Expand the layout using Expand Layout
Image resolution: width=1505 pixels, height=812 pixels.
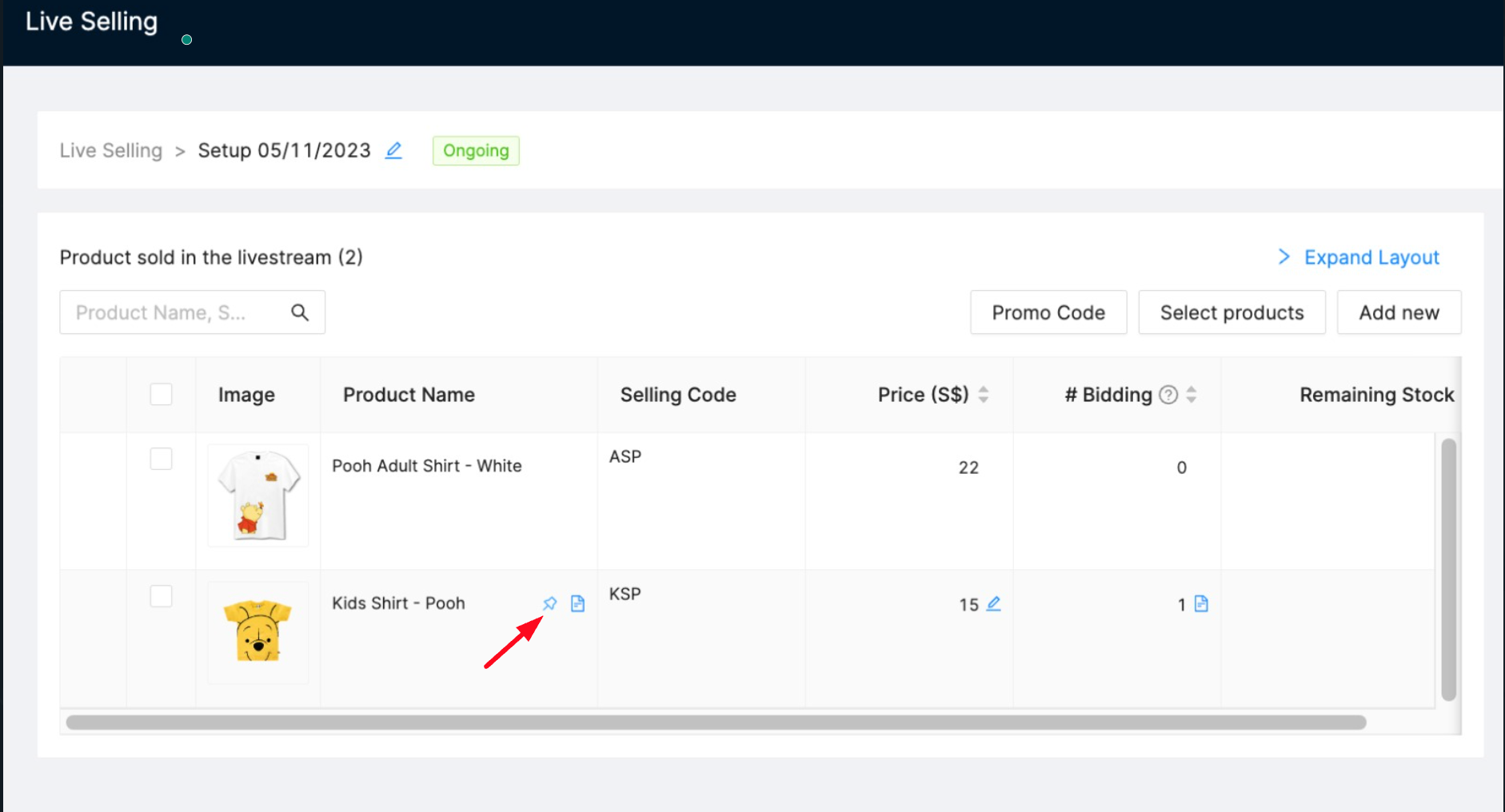click(1359, 257)
